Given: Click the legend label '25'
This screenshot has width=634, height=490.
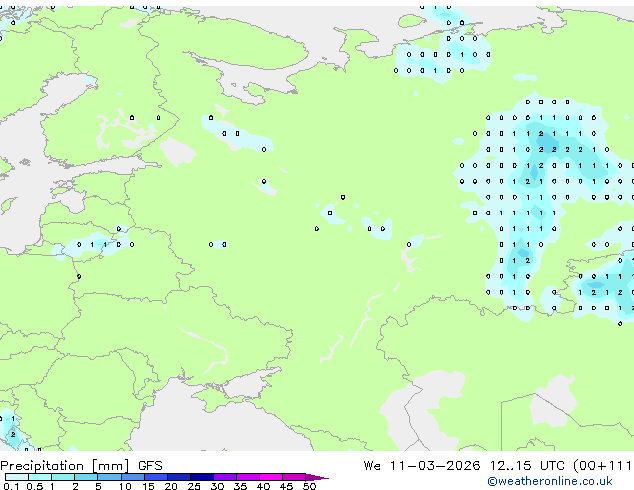Looking at the screenshot, I should [x=194, y=486].
